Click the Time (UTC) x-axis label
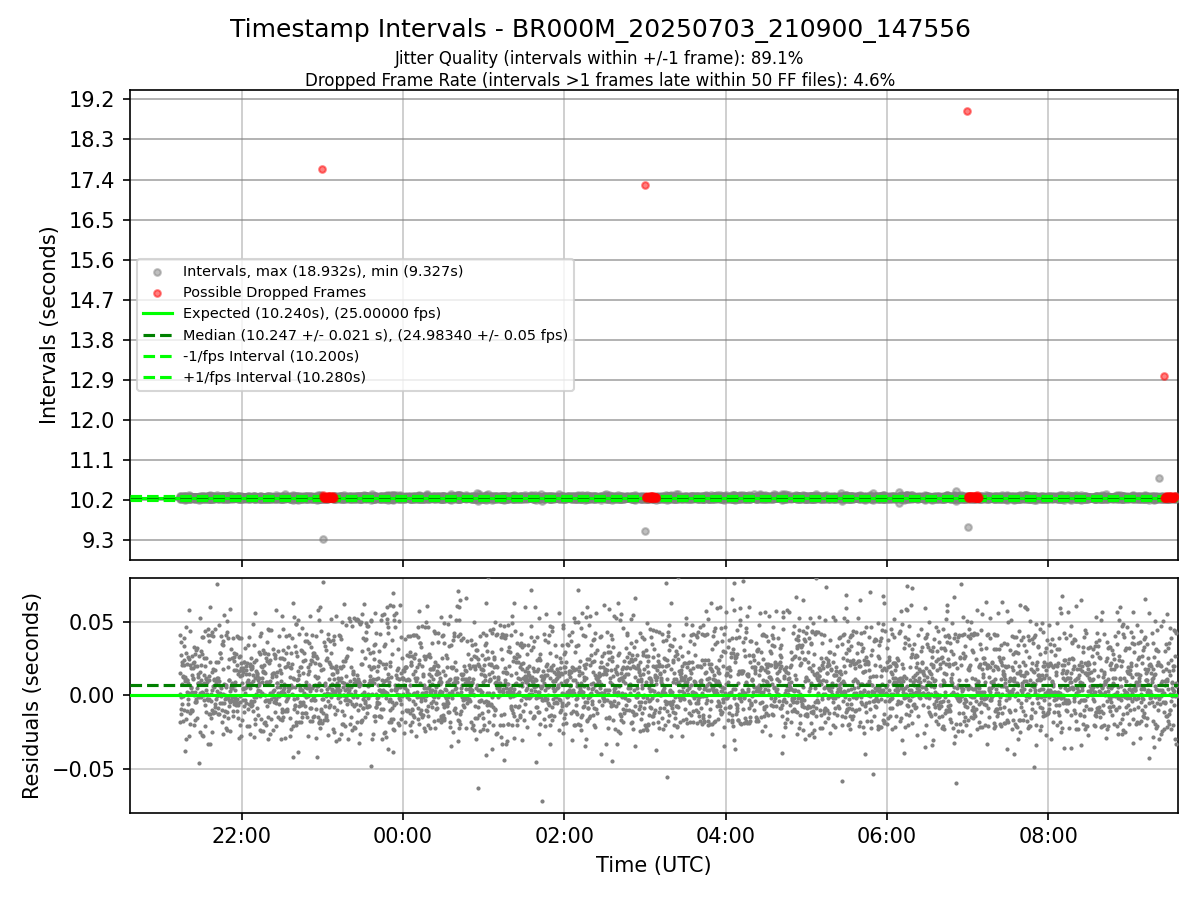 [x=654, y=865]
